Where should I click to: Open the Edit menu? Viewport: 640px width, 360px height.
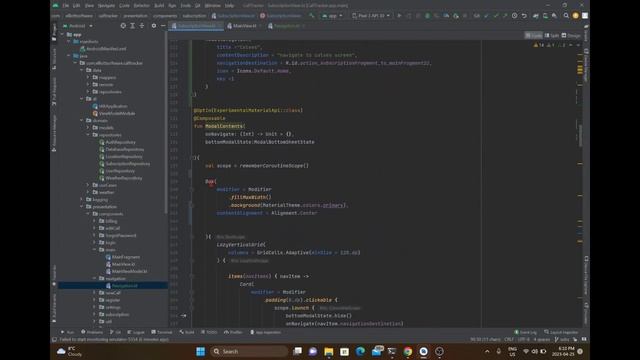pos(76,6)
